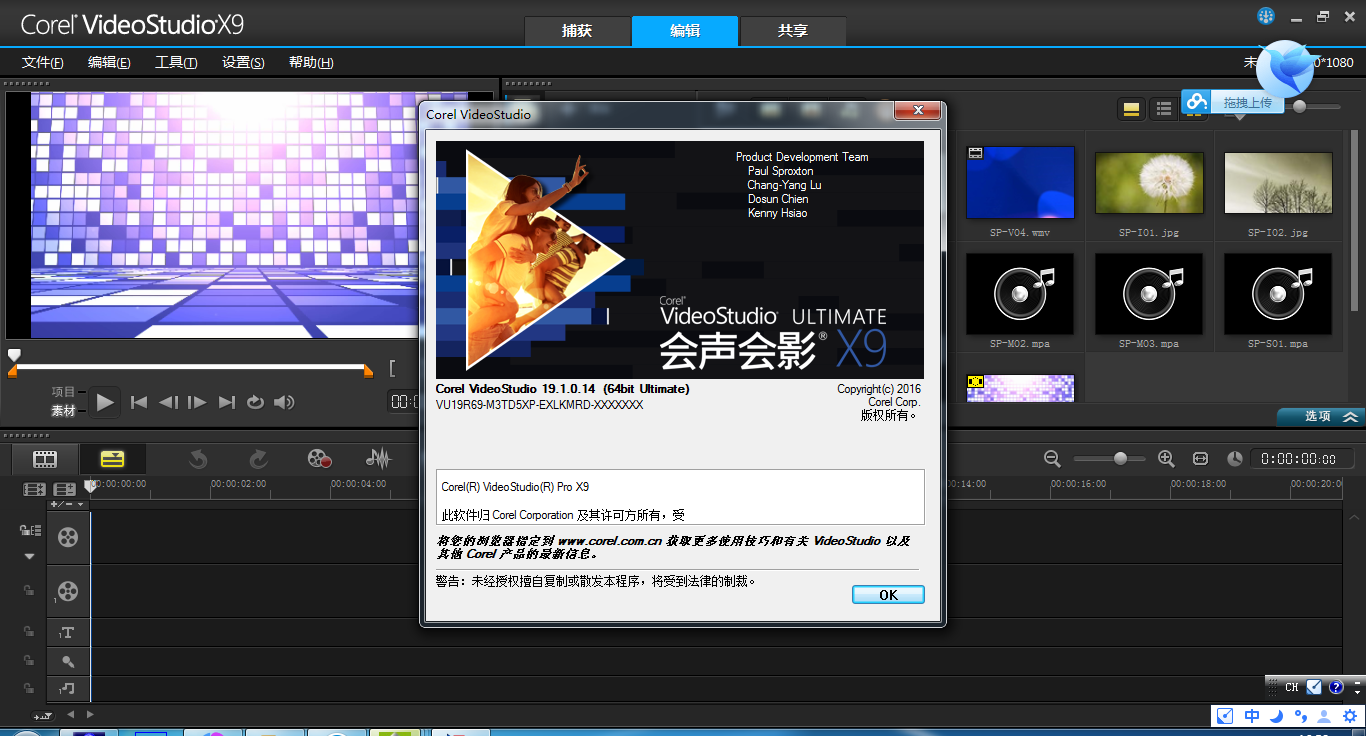Adjust the library thumbnail size slider
Viewport: 1366px width, 736px height.
[1299, 106]
